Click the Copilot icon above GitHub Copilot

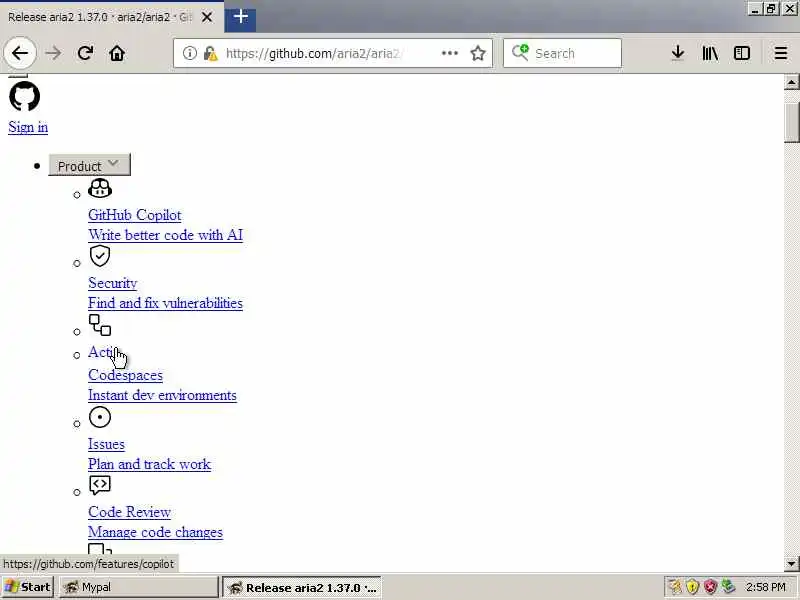click(99, 188)
